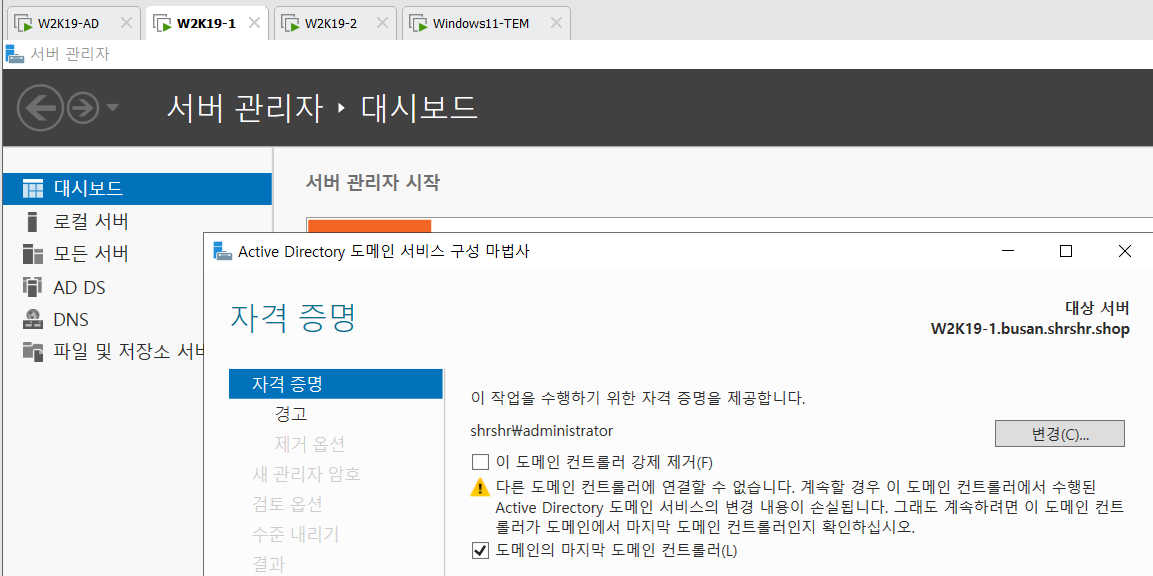Click the 결과 wizard step

point(268,564)
